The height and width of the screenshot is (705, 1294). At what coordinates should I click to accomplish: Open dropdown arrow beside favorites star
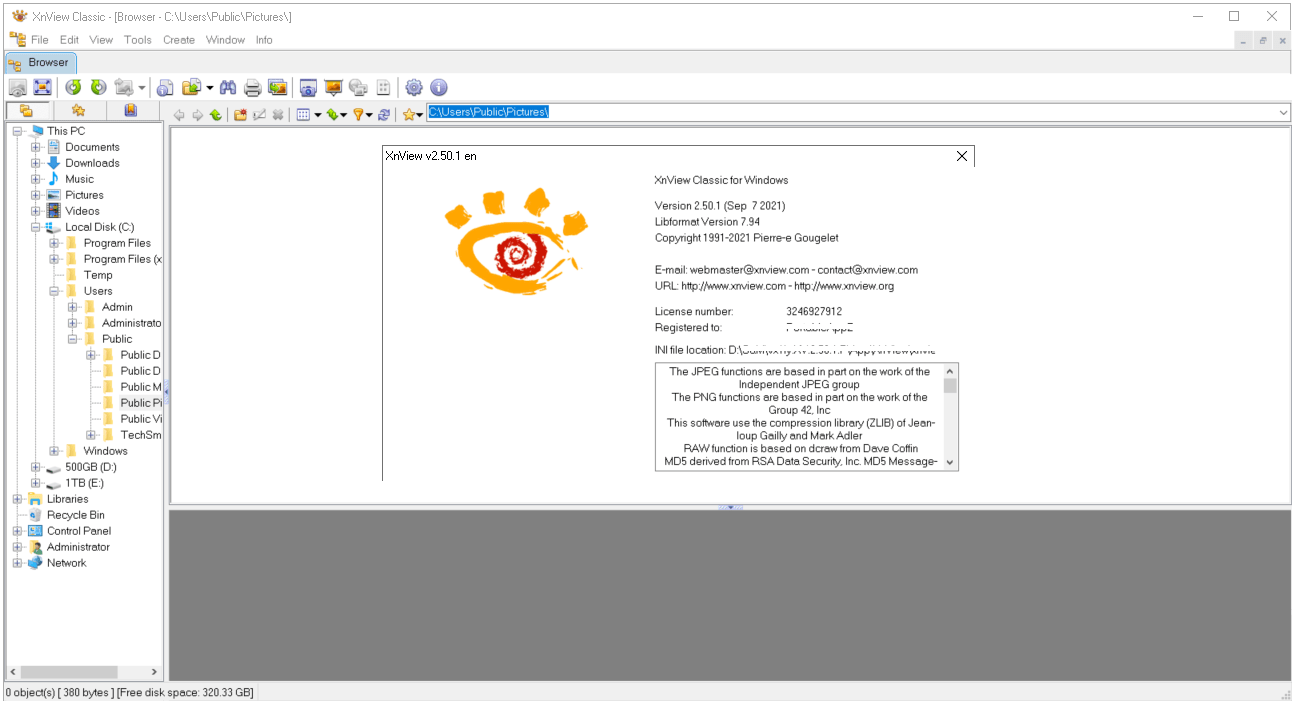click(x=421, y=114)
